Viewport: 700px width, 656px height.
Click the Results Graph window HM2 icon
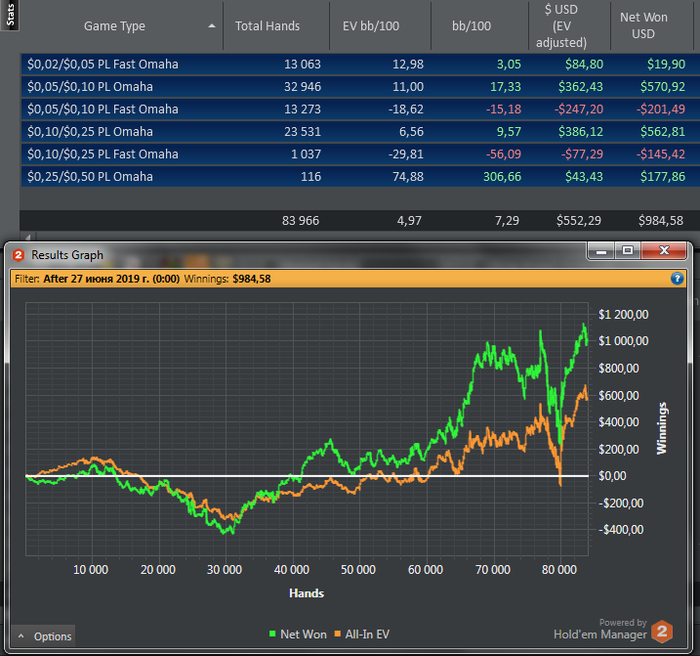[18, 255]
